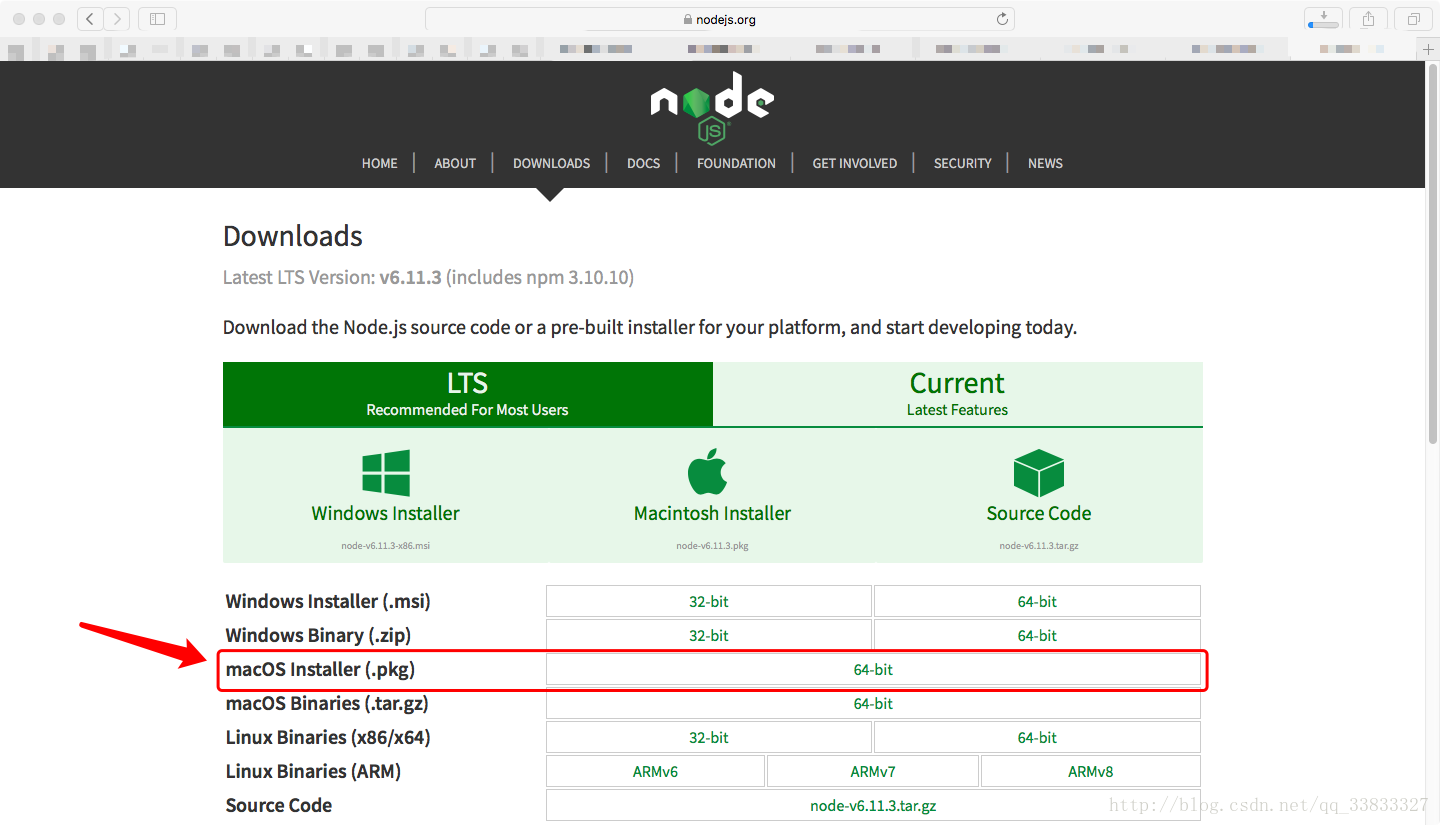This screenshot has height=825, width=1440.
Task: Download Windows Installer (.msi) 32-bit
Action: coord(709,601)
